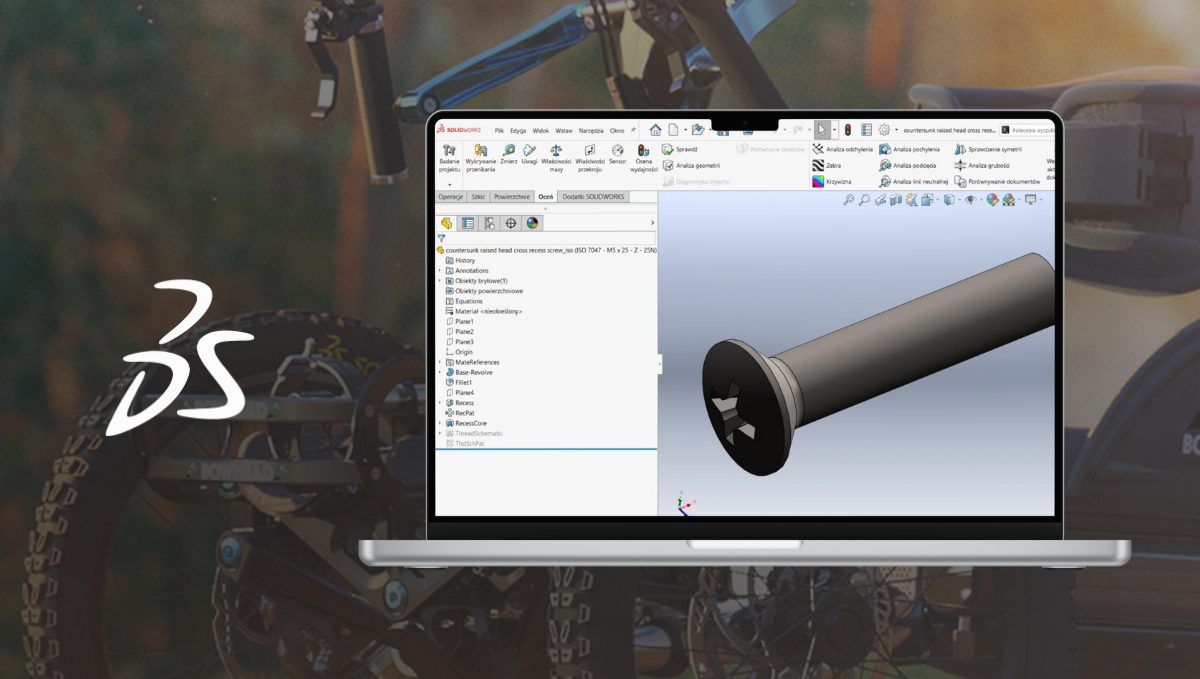Image resolution: width=1200 pixels, height=679 pixels.
Task: Open Porównywanie dokumentów
Action: (997, 182)
